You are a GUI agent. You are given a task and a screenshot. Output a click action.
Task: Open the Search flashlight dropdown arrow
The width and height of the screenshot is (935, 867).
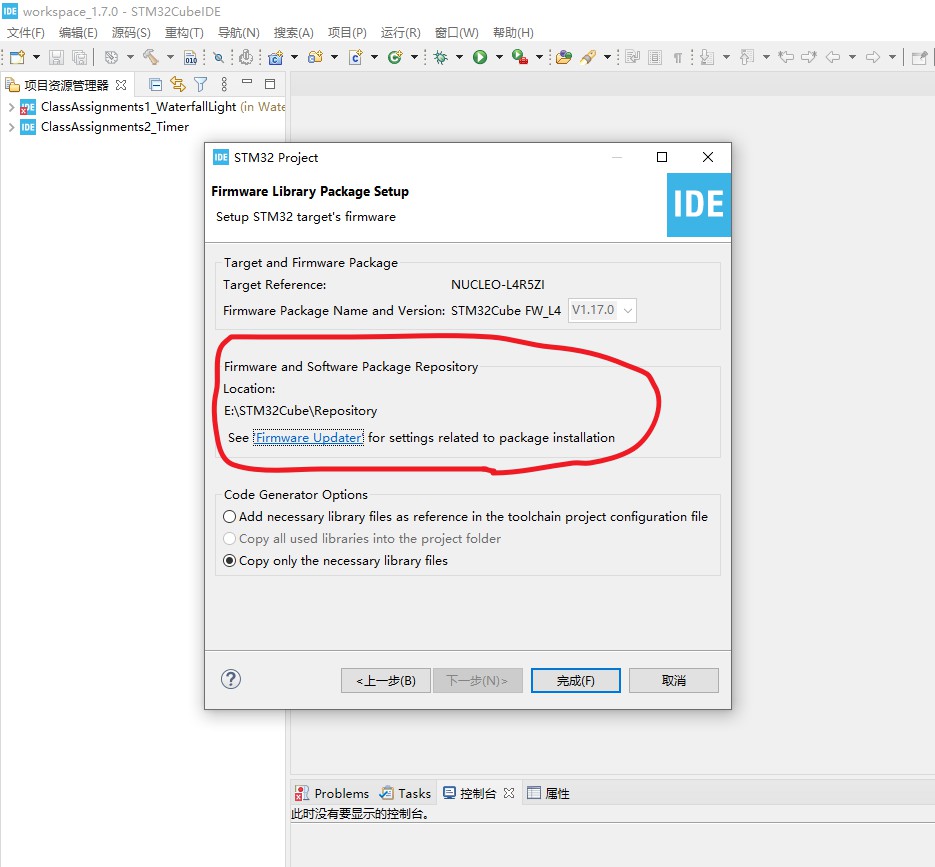[x=607, y=57]
